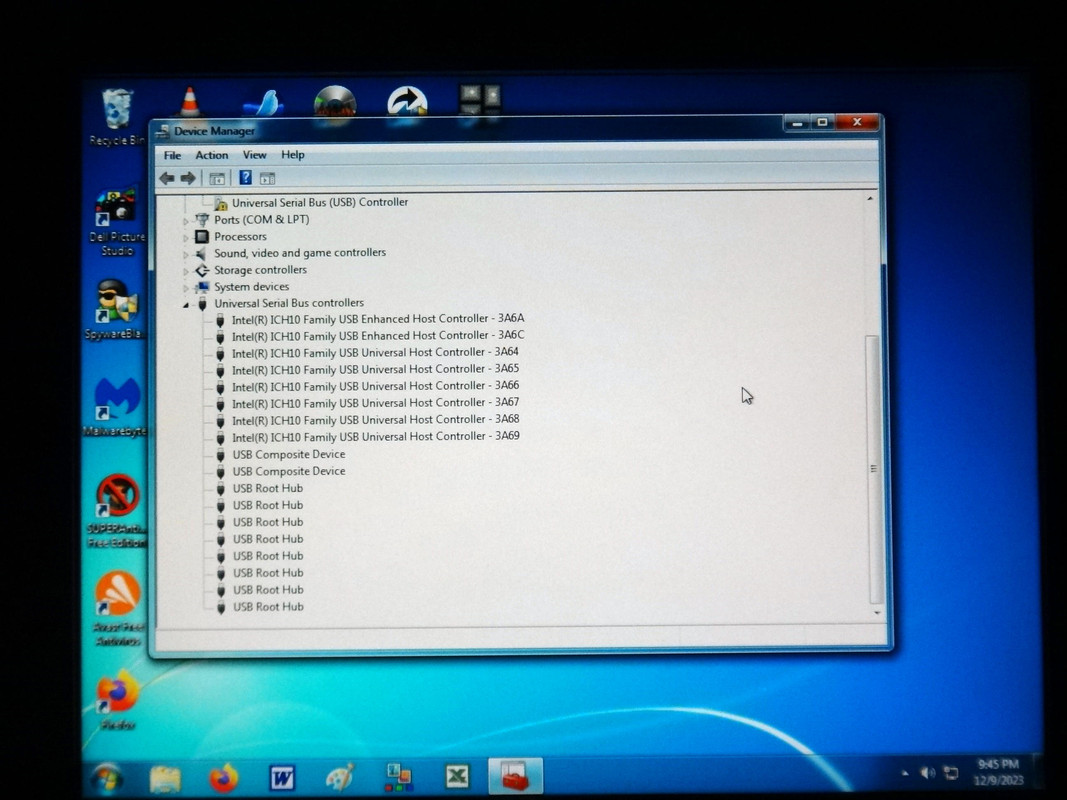Viewport: 1067px width, 800px height.
Task: Select USB Universal Host Controller - 3A68
Action: (x=375, y=420)
